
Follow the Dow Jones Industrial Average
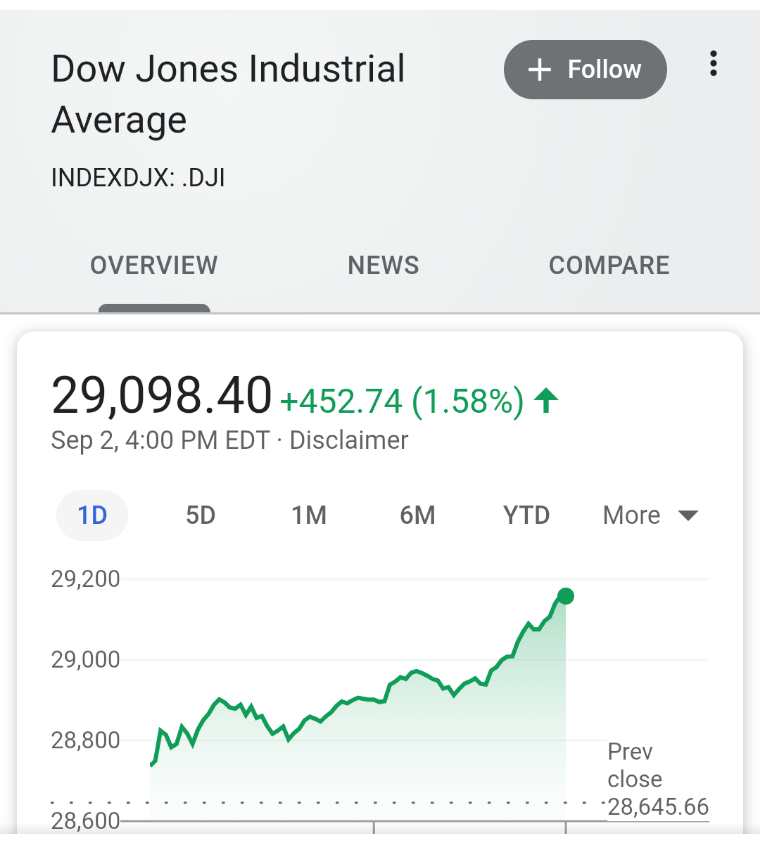pos(585,70)
